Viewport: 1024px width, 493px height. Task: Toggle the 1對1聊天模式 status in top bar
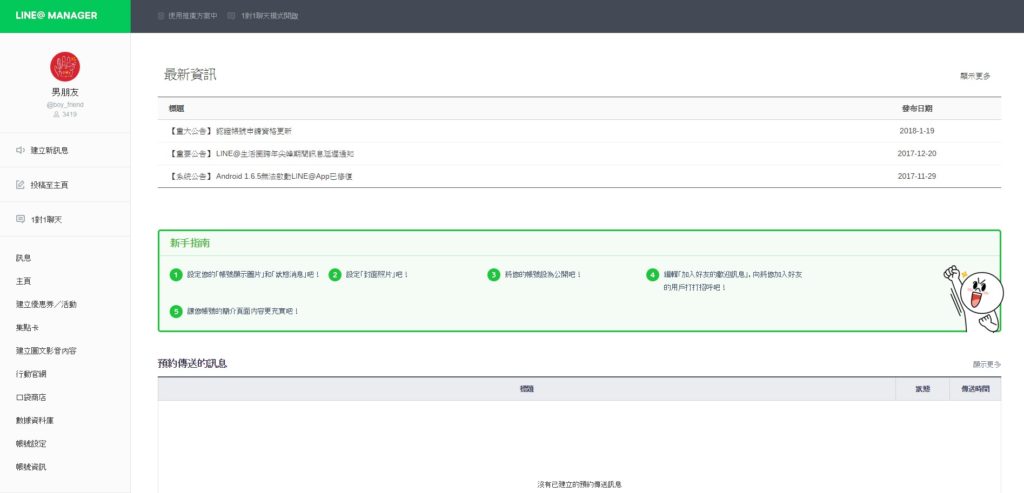click(x=231, y=16)
